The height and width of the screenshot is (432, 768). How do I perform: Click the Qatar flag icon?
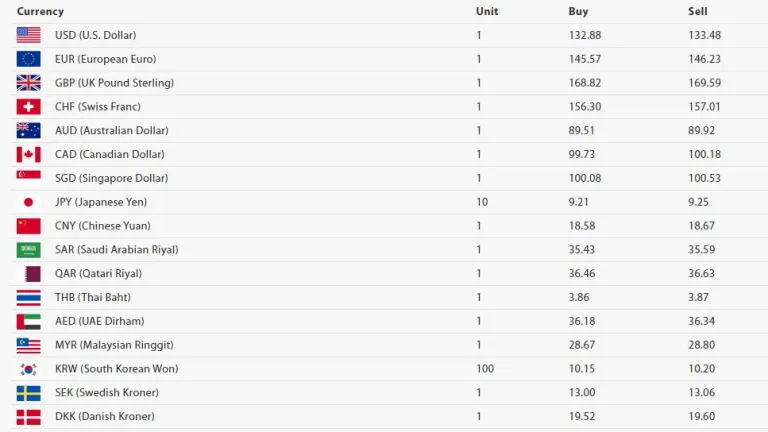pyautogui.click(x=28, y=273)
